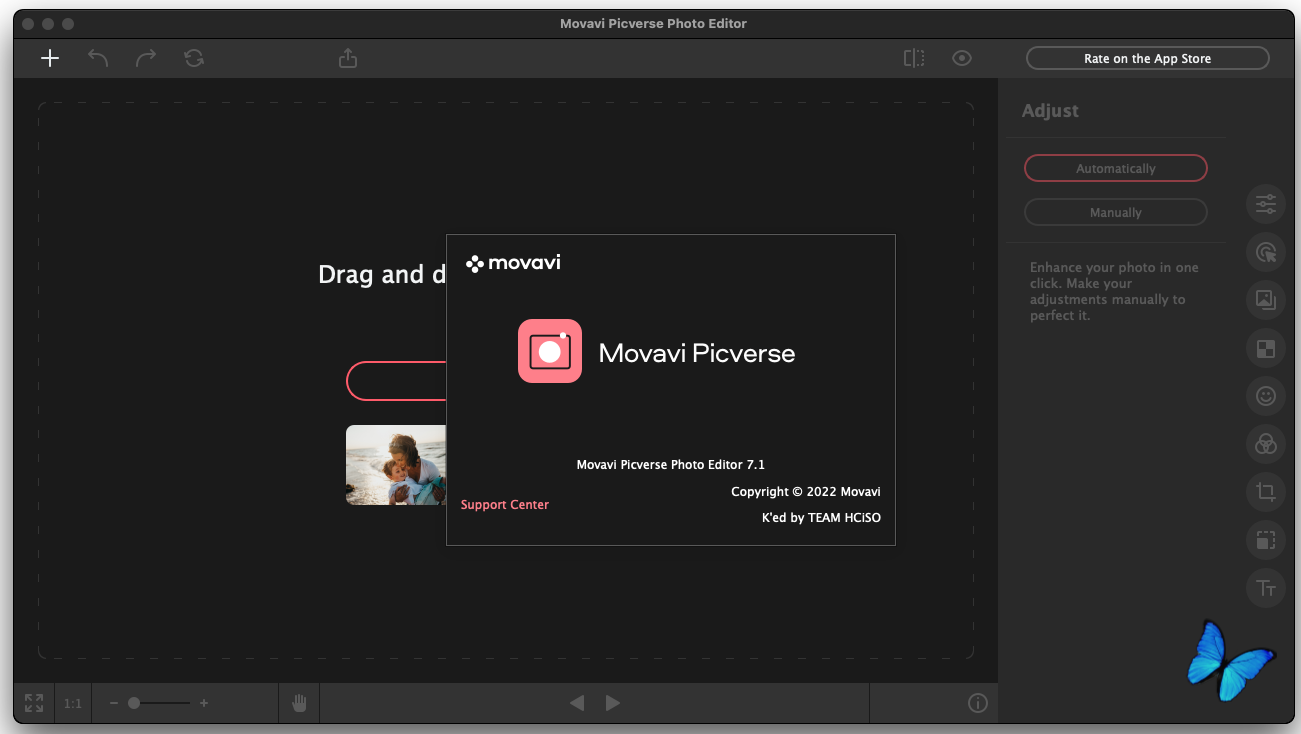
Task: Click the plus icon to add a photo
Action: (50, 58)
